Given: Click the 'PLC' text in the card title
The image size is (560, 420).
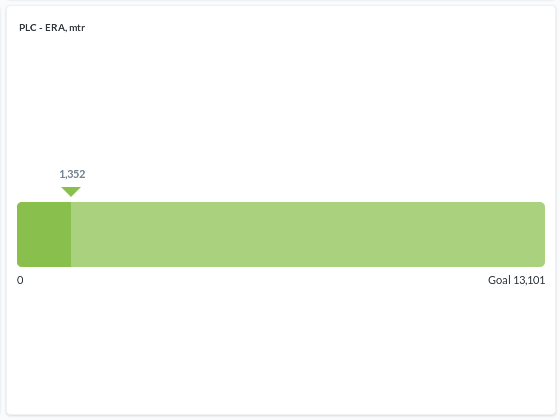Looking at the screenshot, I should (28, 28).
